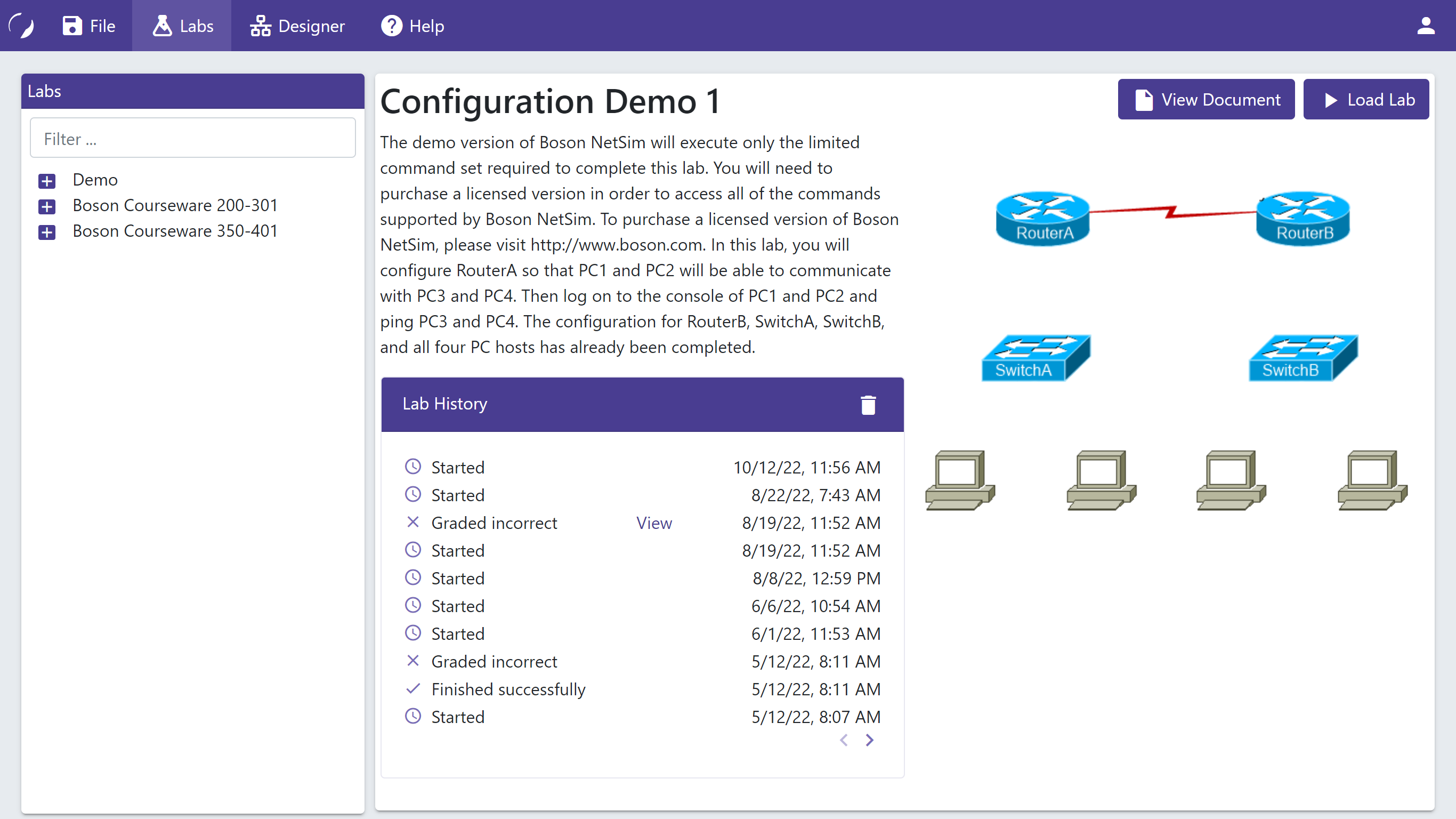Open the Help menu
The height and width of the screenshot is (819, 1456).
(x=412, y=26)
